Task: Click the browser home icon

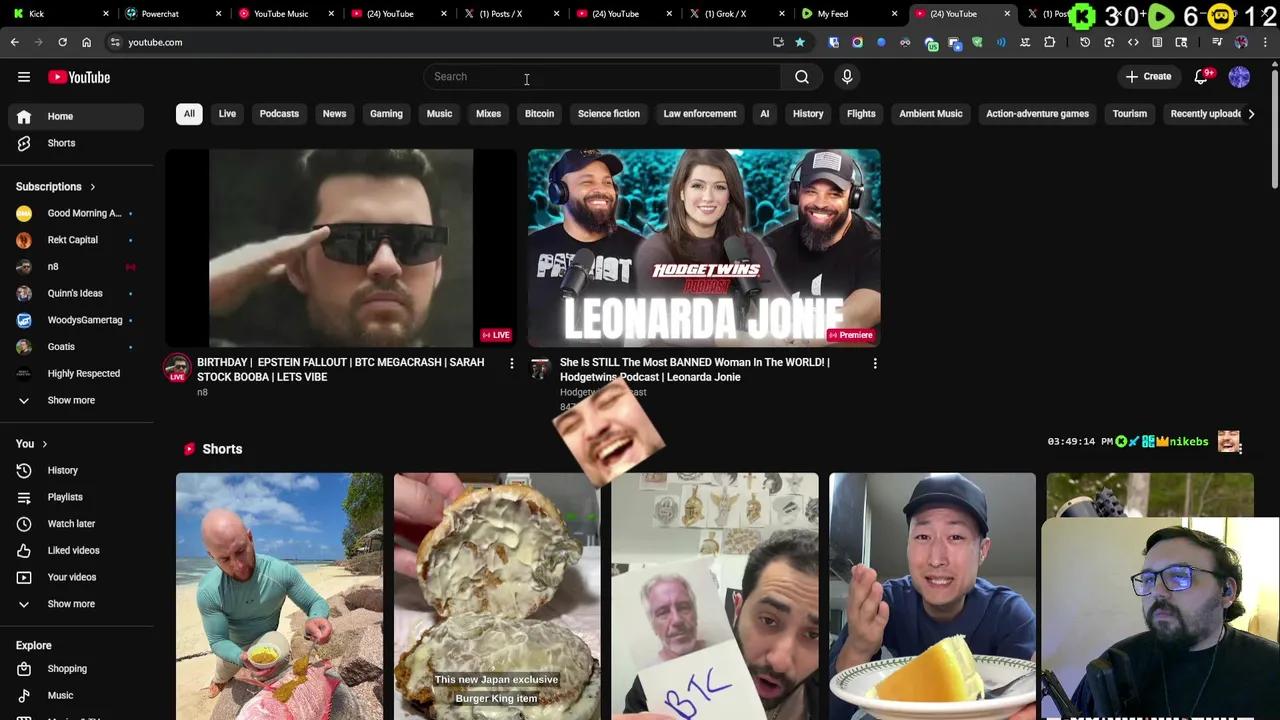Action: (x=86, y=42)
